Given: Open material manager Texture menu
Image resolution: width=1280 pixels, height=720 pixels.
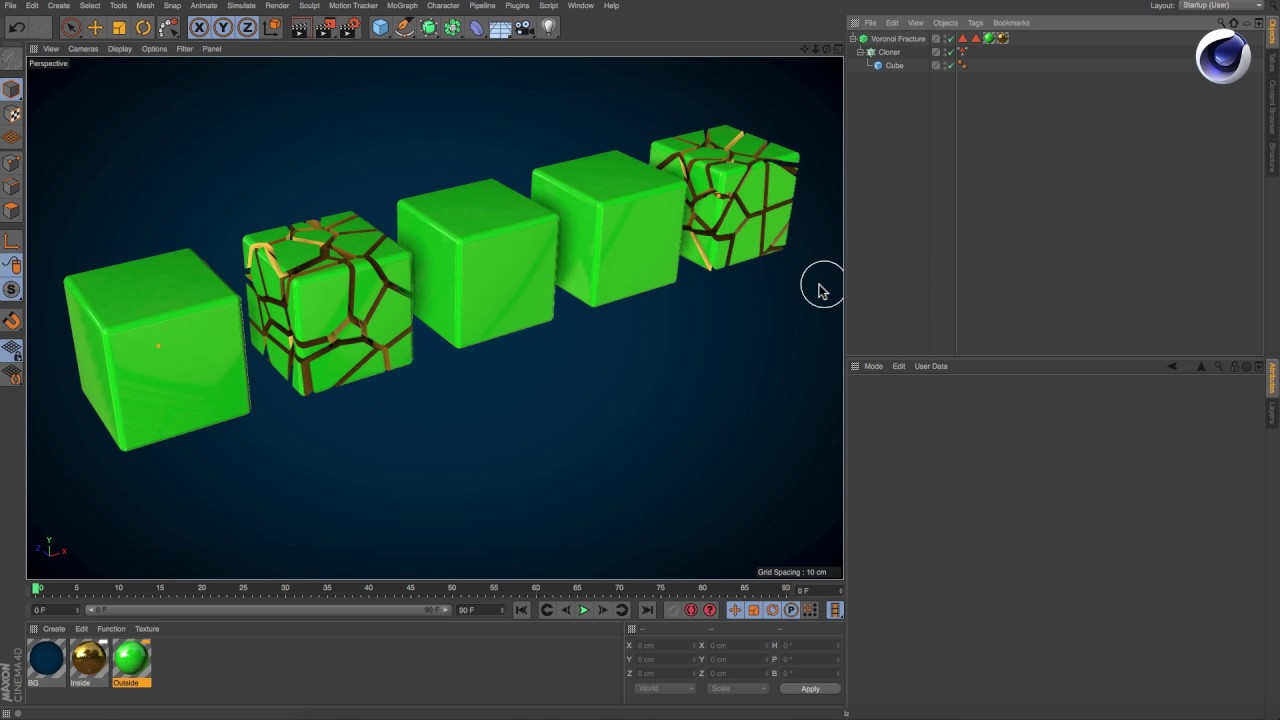Looking at the screenshot, I should click(147, 629).
